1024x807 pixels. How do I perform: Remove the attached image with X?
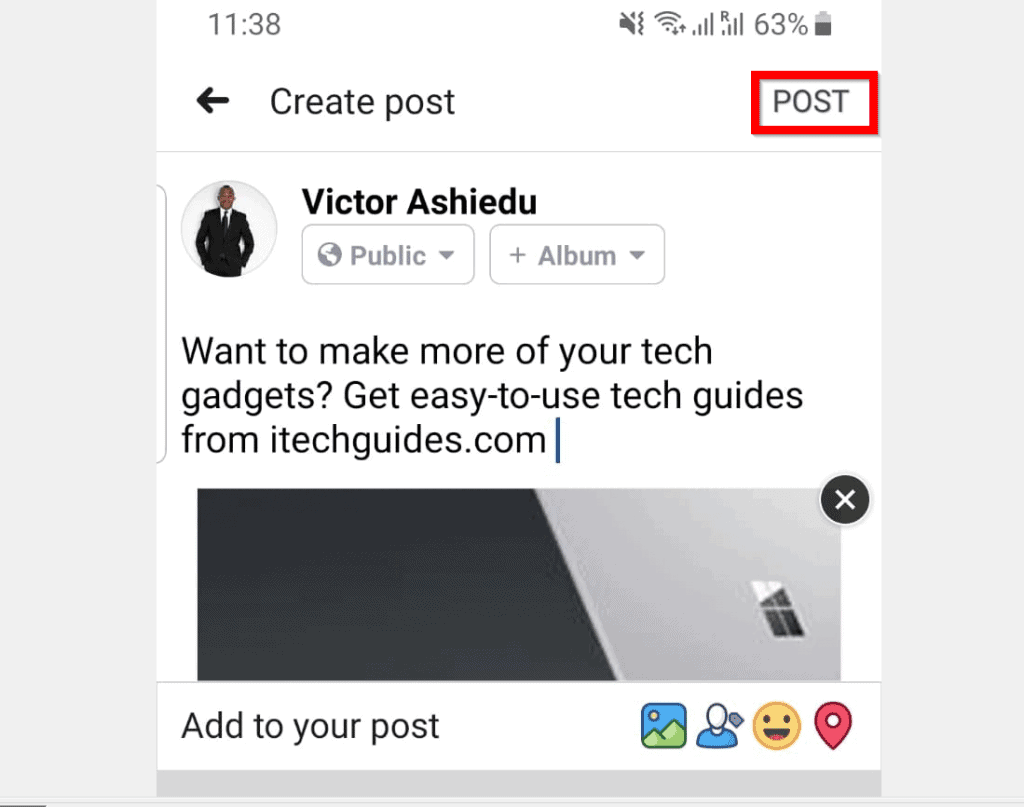(844, 499)
